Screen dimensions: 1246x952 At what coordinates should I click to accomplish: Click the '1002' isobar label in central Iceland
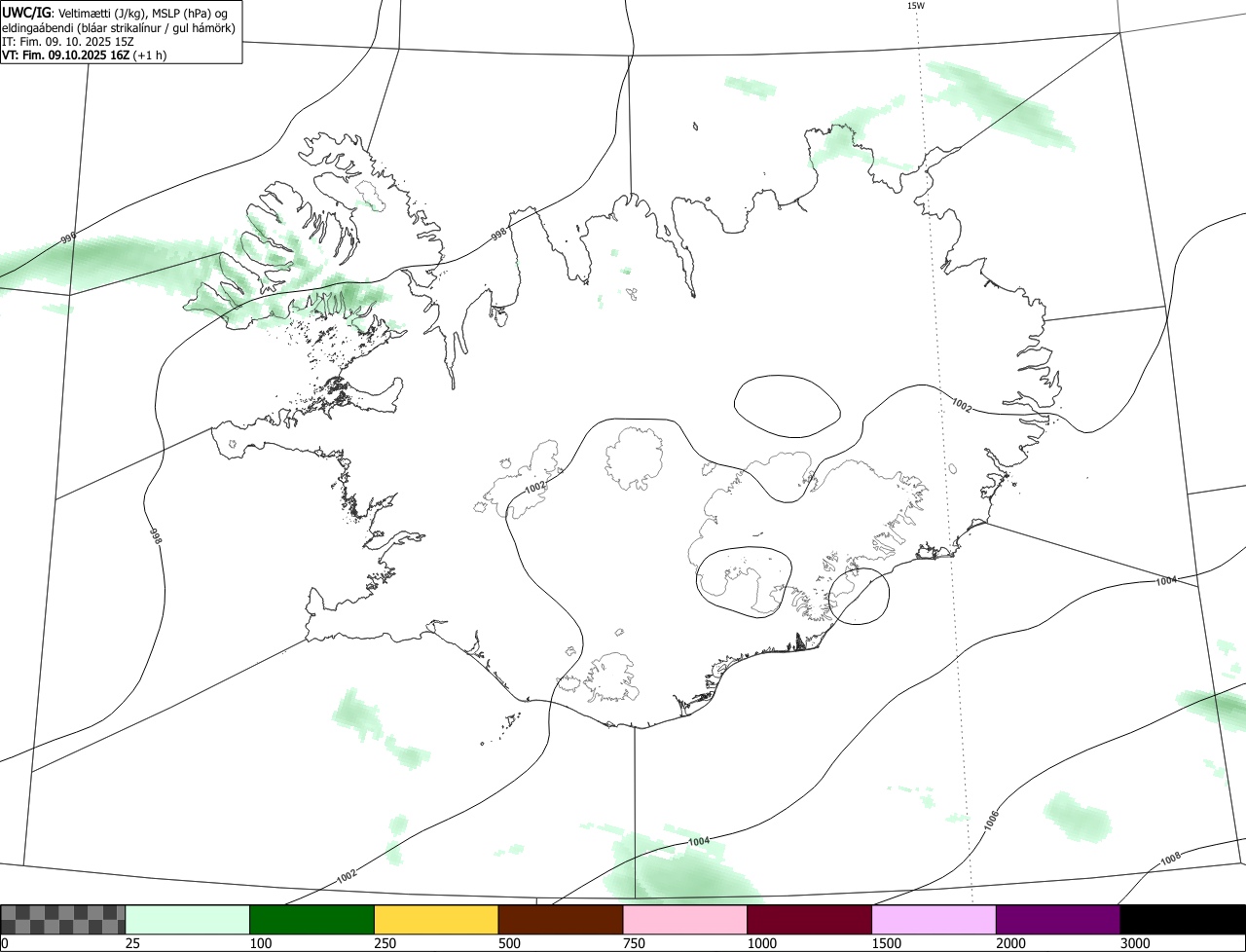[534, 485]
